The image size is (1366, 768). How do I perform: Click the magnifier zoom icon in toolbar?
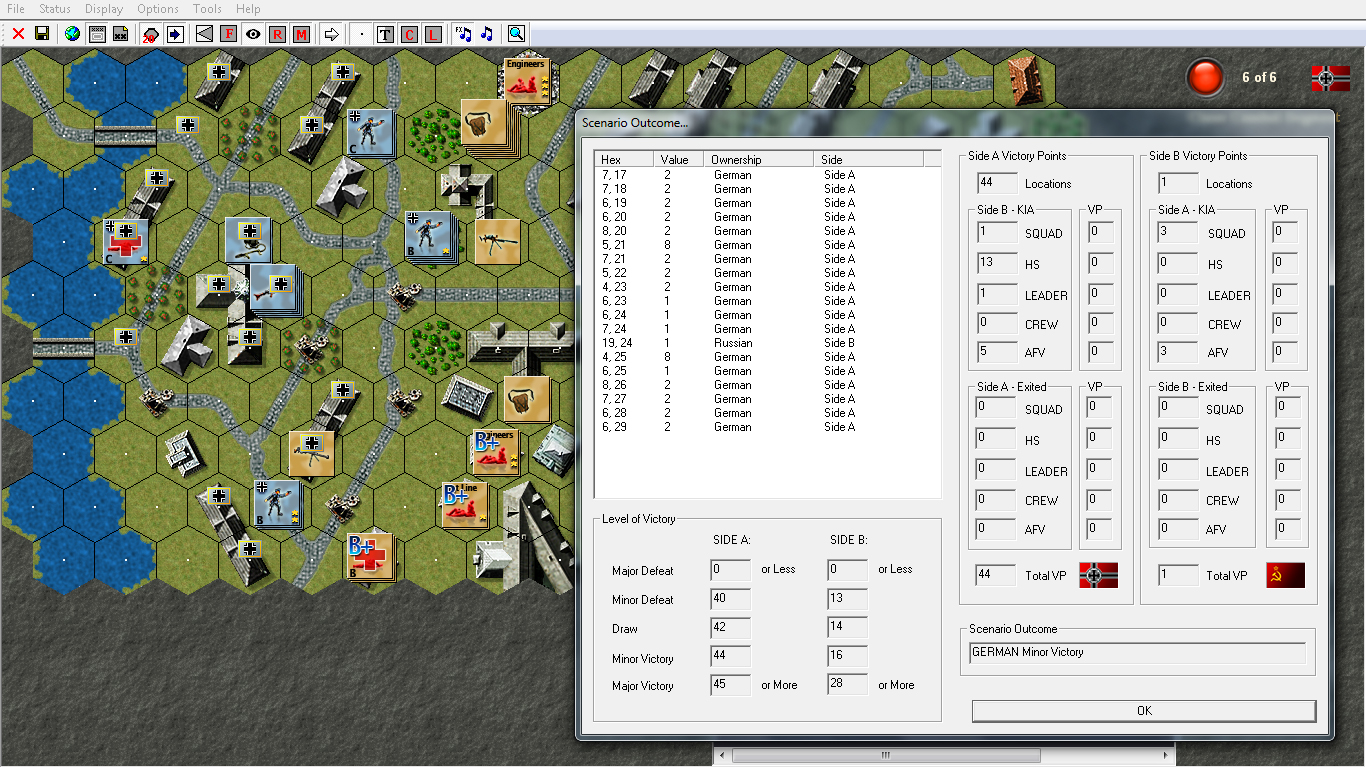coord(516,34)
